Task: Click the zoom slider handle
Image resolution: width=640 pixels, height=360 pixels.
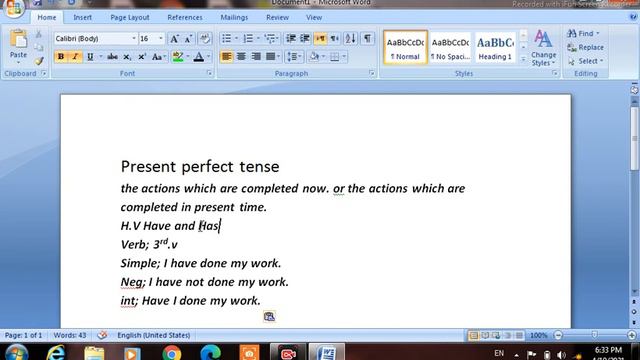Action: click(x=594, y=335)
